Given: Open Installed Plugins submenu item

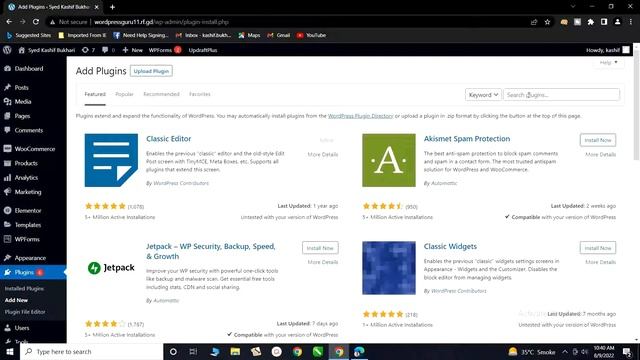Looking at the screenshot, I should [x=24, y=289].
